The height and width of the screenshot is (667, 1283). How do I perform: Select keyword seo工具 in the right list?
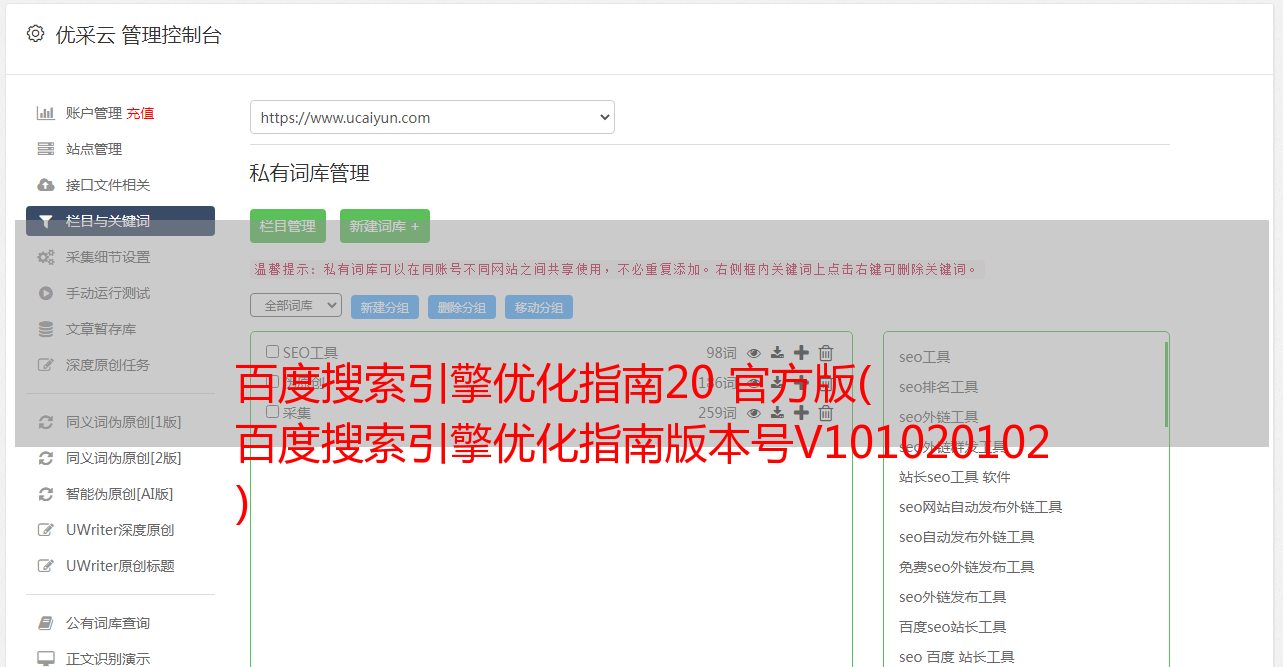click(x=925, y=357)
